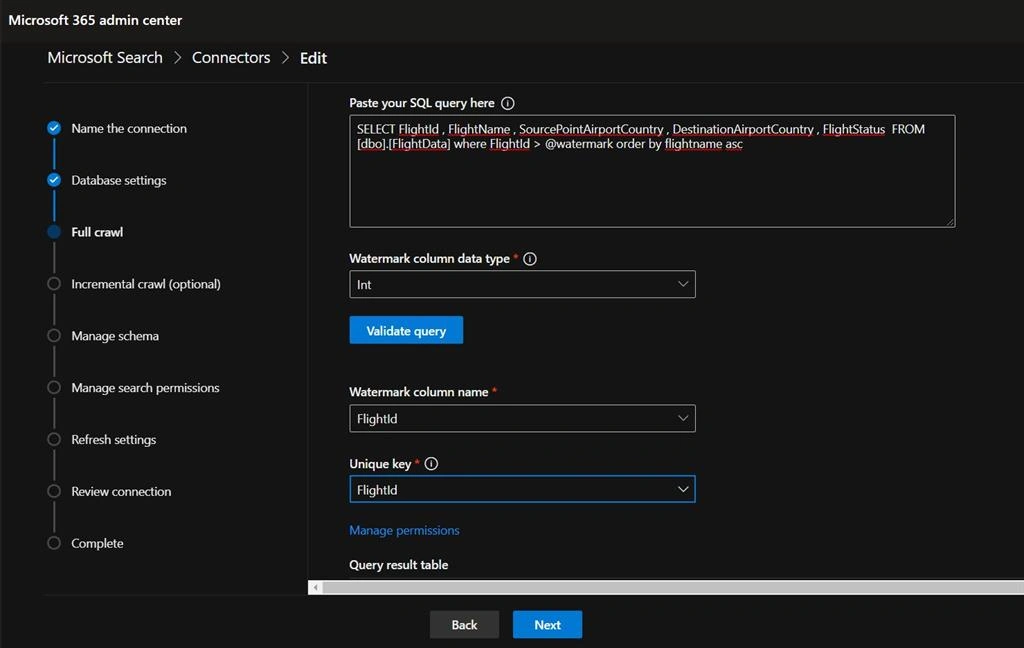Select the Complete step label
Image resolution: width=1024 pixels, height=648 pixels.
tap(97, 543)
